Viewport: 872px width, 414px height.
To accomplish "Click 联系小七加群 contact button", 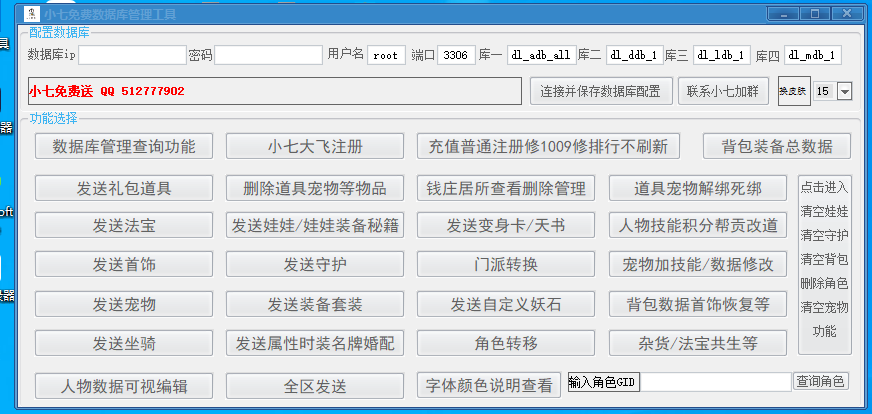I will 723,92.
